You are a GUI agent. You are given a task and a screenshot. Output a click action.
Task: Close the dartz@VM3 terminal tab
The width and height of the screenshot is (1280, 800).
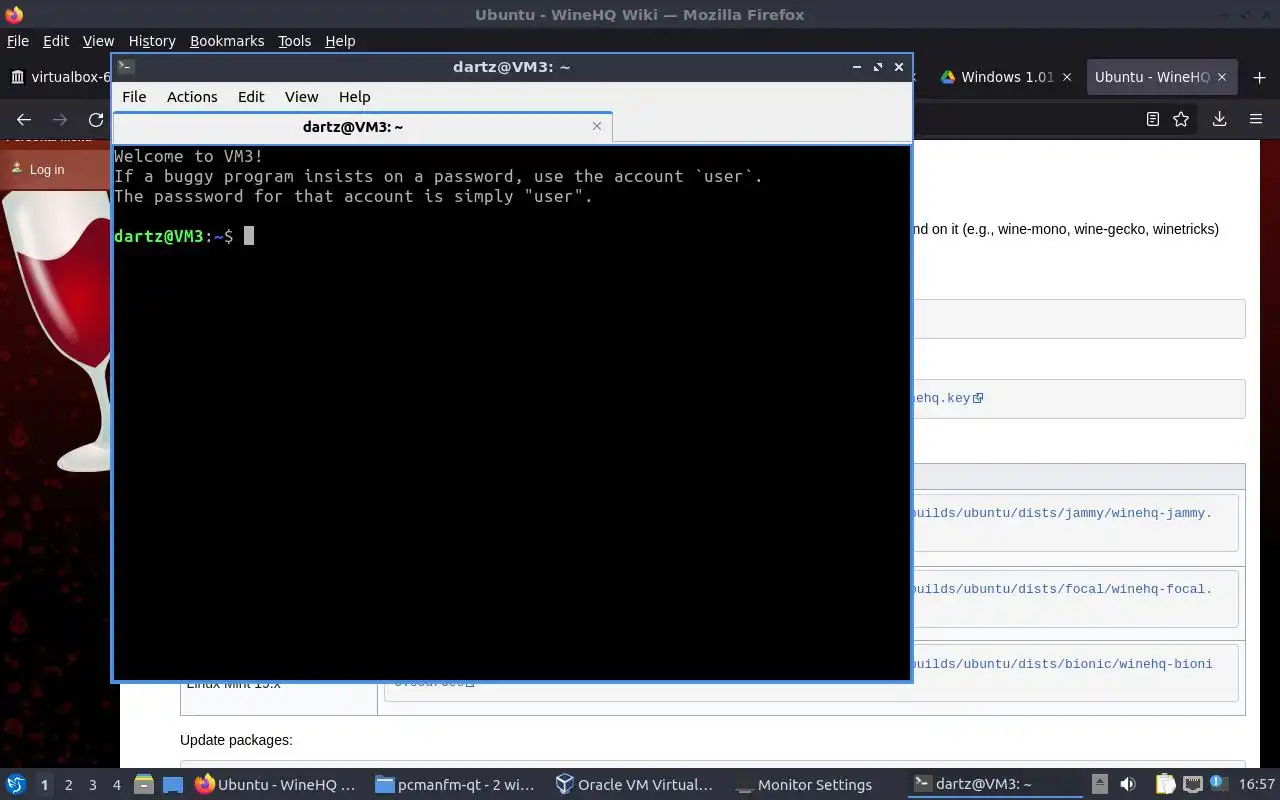click(597, 126)
